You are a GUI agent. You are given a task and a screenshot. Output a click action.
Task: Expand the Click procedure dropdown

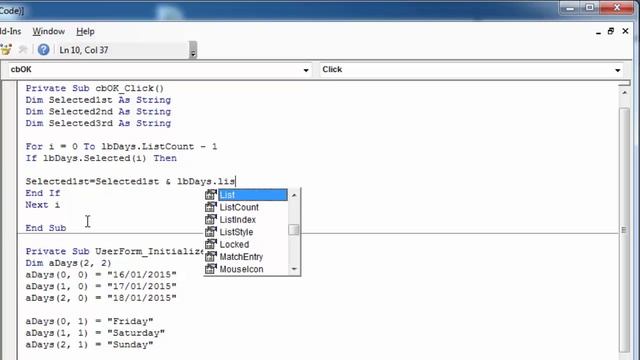tap(617, 70)
